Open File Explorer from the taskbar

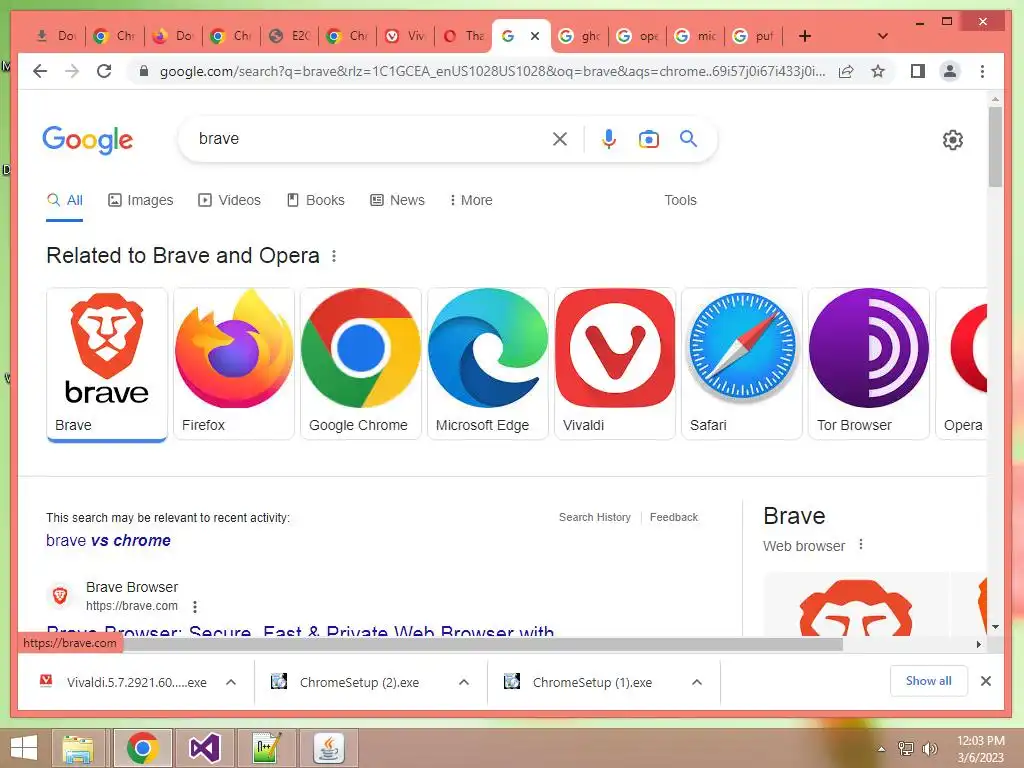77,748
